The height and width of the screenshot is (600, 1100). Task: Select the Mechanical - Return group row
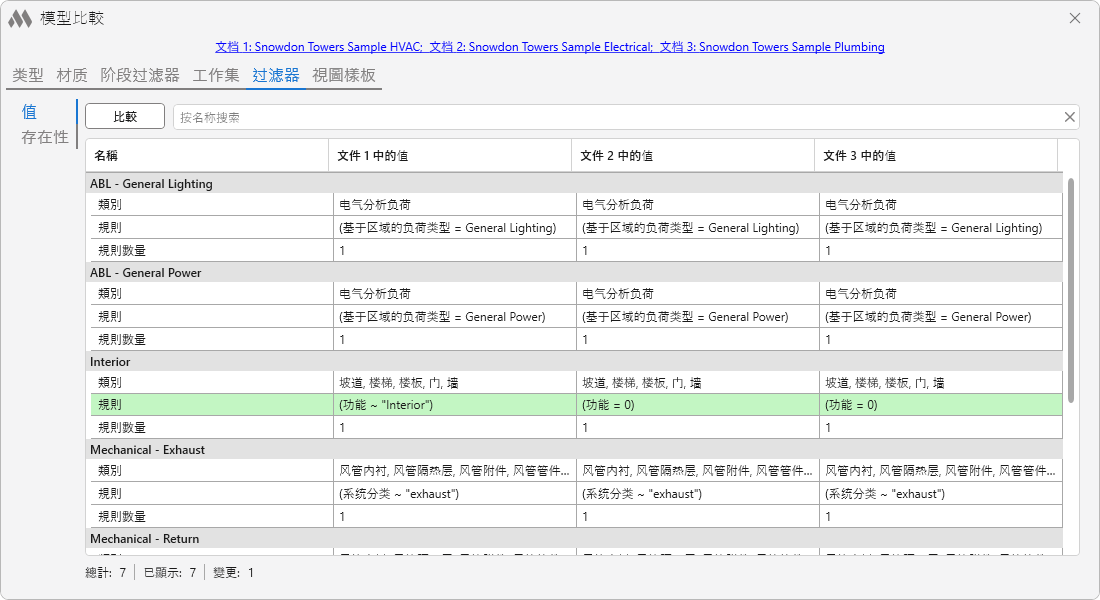point(574,539)
